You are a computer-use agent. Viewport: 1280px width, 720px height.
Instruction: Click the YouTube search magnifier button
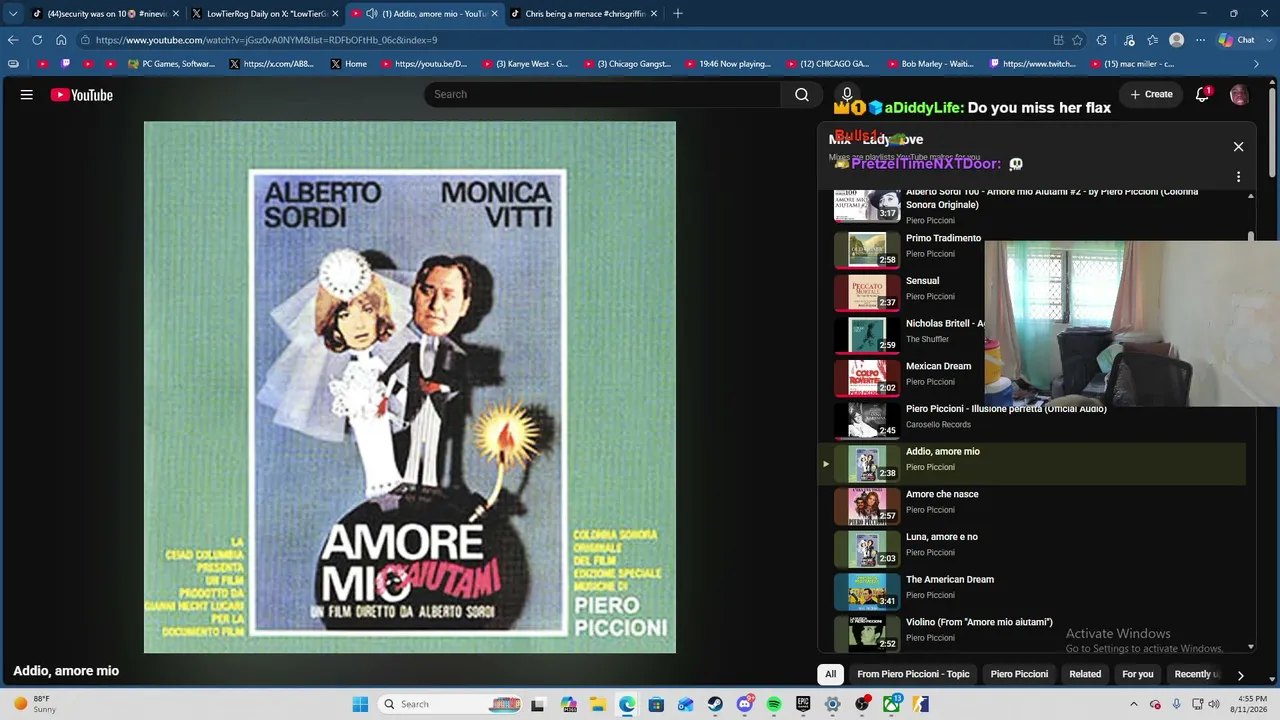[x=802, y=94]
